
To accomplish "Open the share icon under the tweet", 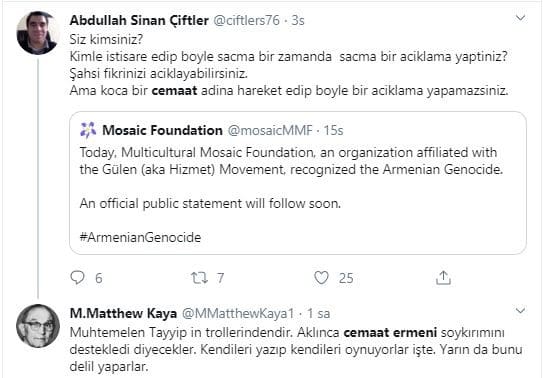I will (443, 277).
